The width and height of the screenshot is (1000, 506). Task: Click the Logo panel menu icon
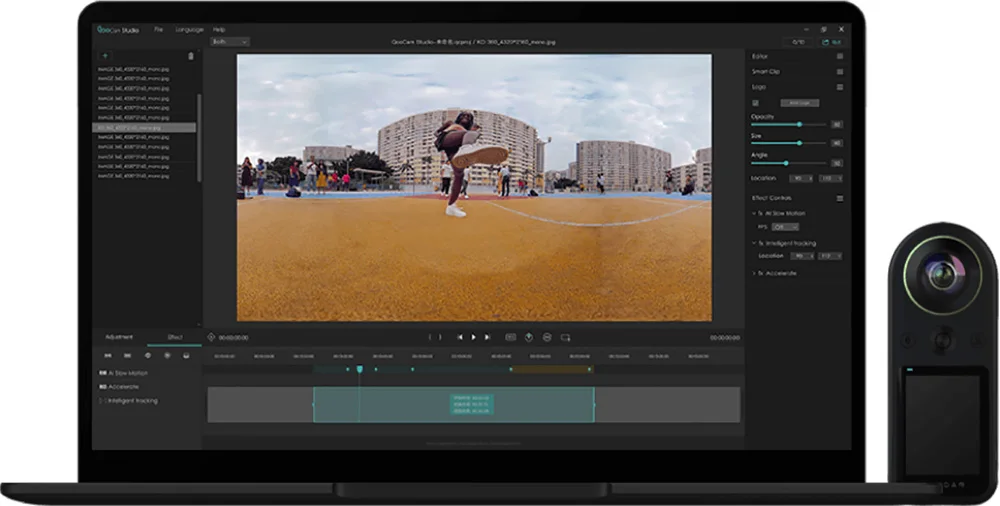(839, 87)
